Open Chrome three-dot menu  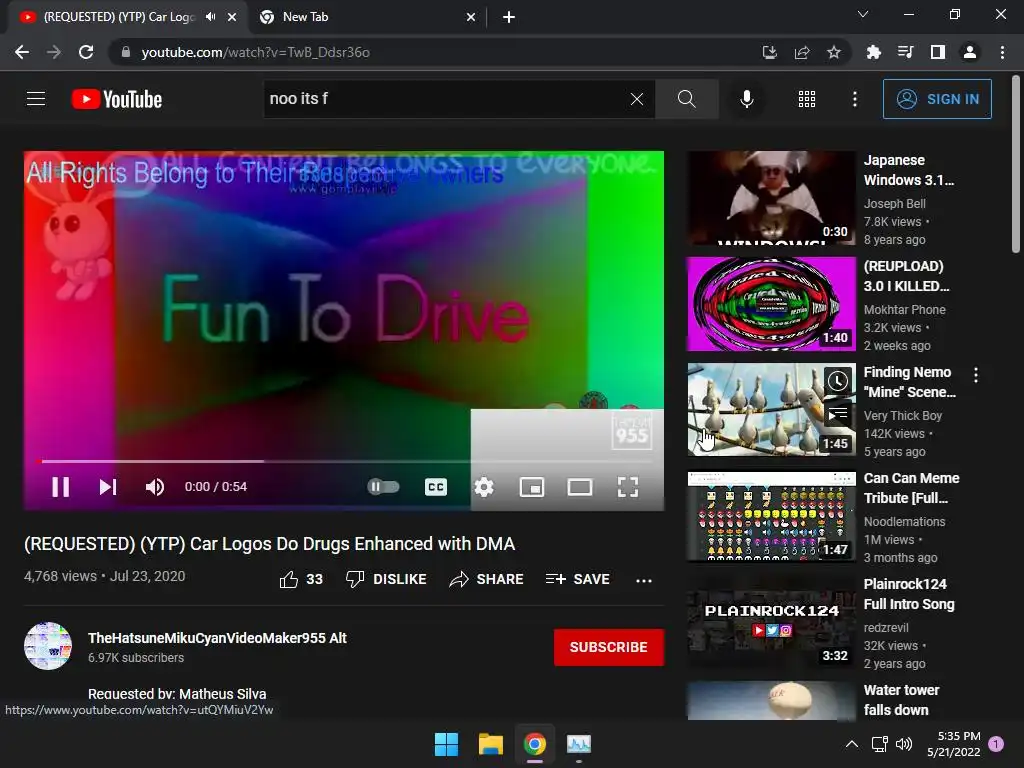(x=1002, y=52)
